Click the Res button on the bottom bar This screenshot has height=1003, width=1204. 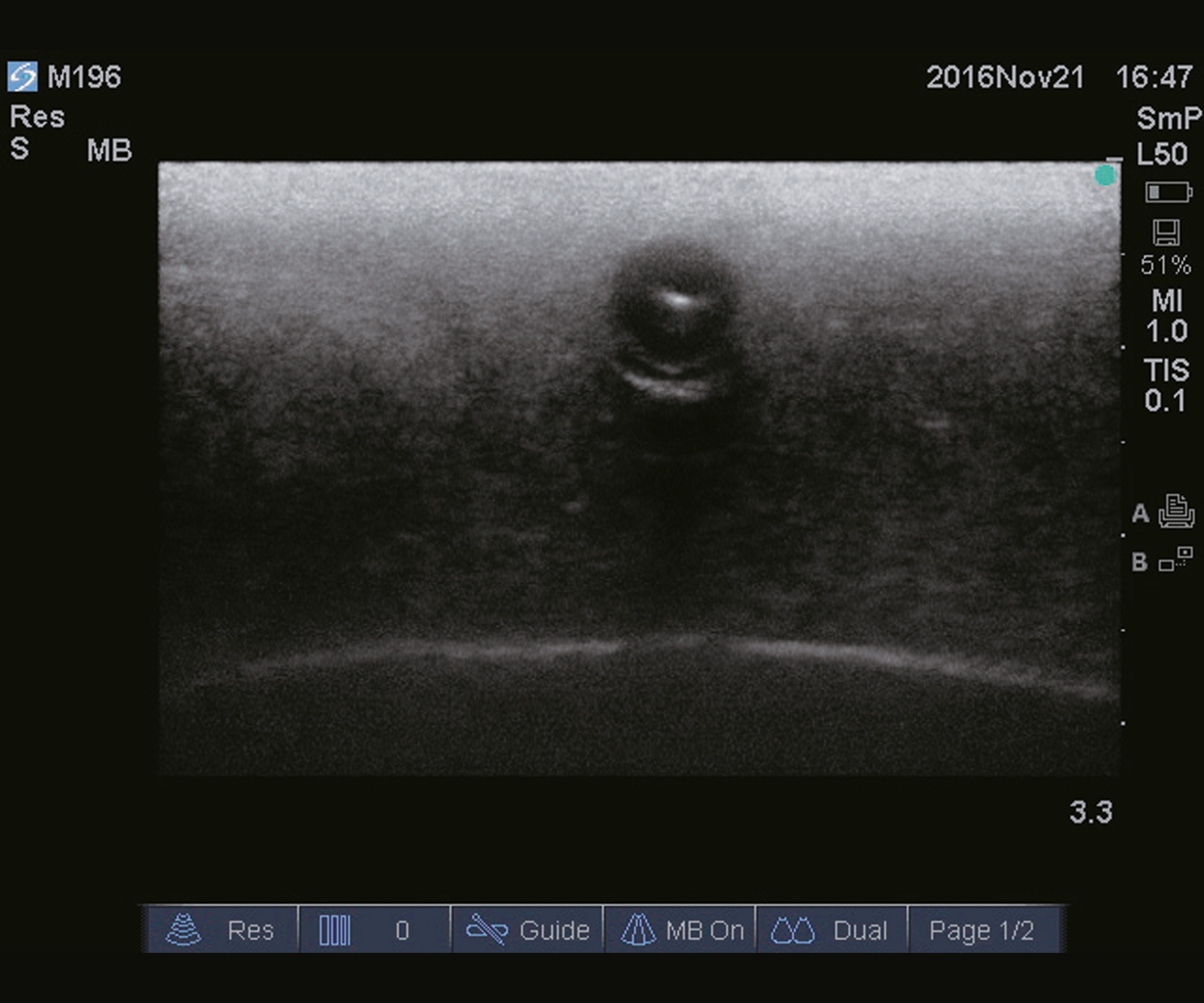251,929
